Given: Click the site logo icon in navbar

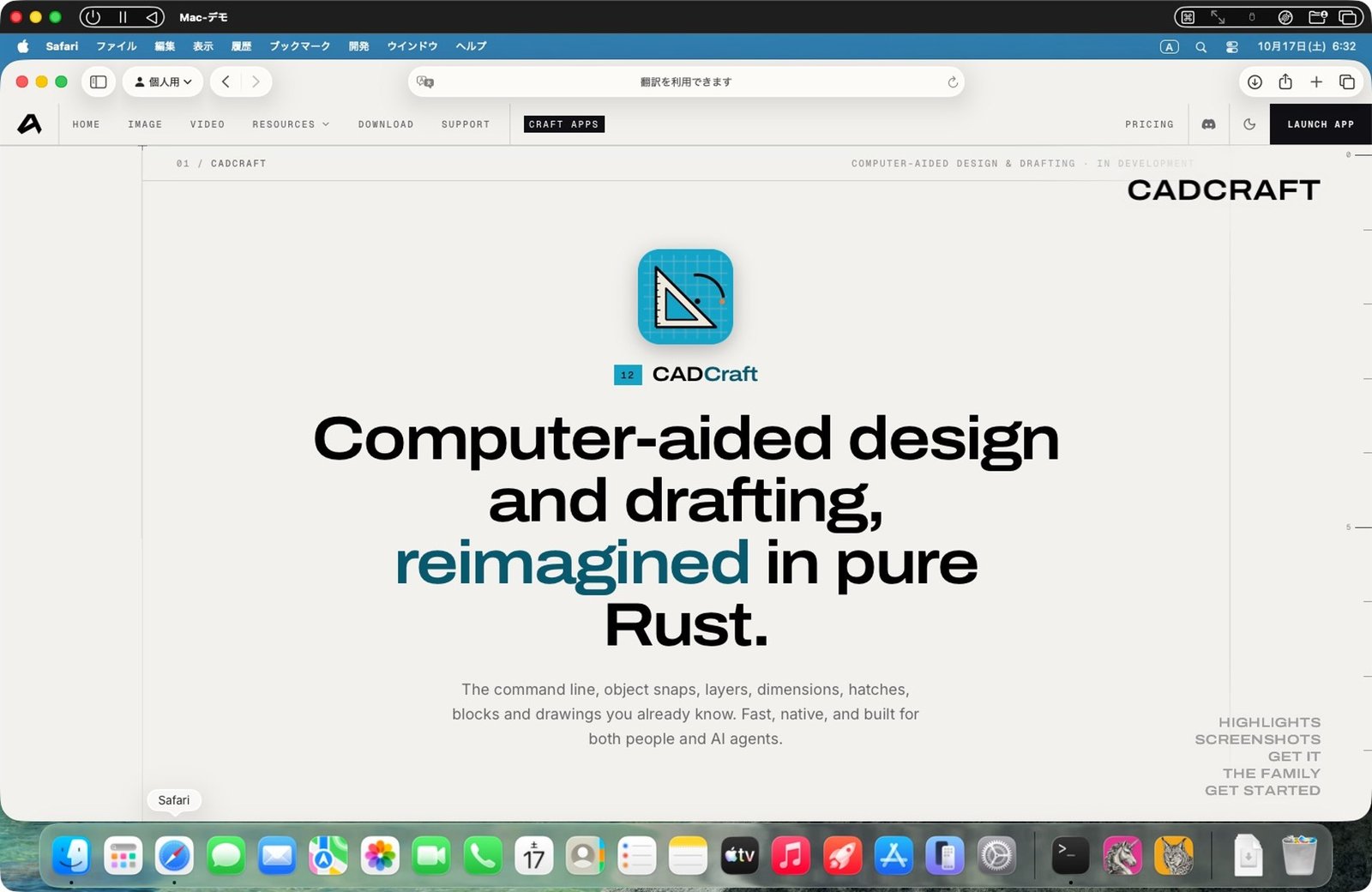Looking at the screenshot, I should 30,124.
